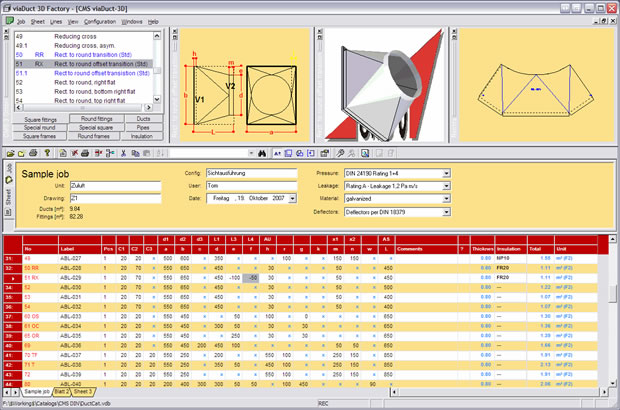Image resolution: width=620 pixels, height=410 pixels.
Task: Click the printer icon next to the folder icons
Action: (x=33, y=153)
